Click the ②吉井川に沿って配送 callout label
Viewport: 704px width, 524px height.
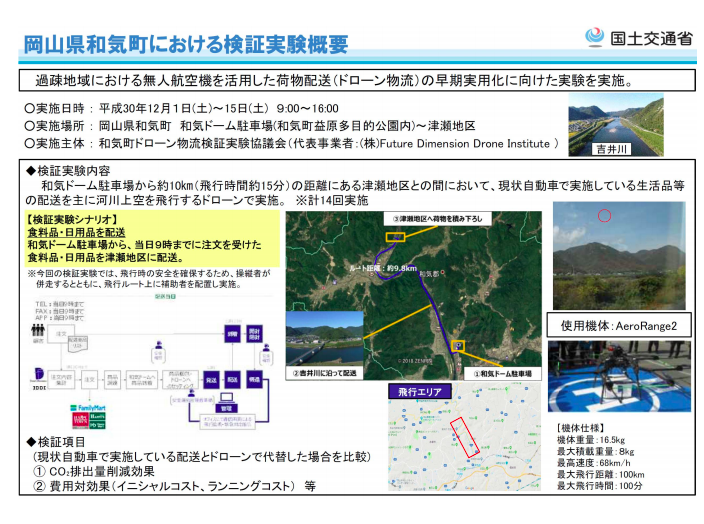[x=325, y=373]
